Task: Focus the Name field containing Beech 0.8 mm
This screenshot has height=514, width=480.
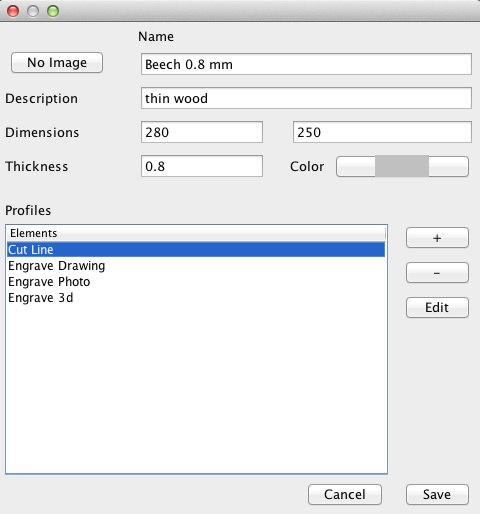Action: tap(306, 64)
